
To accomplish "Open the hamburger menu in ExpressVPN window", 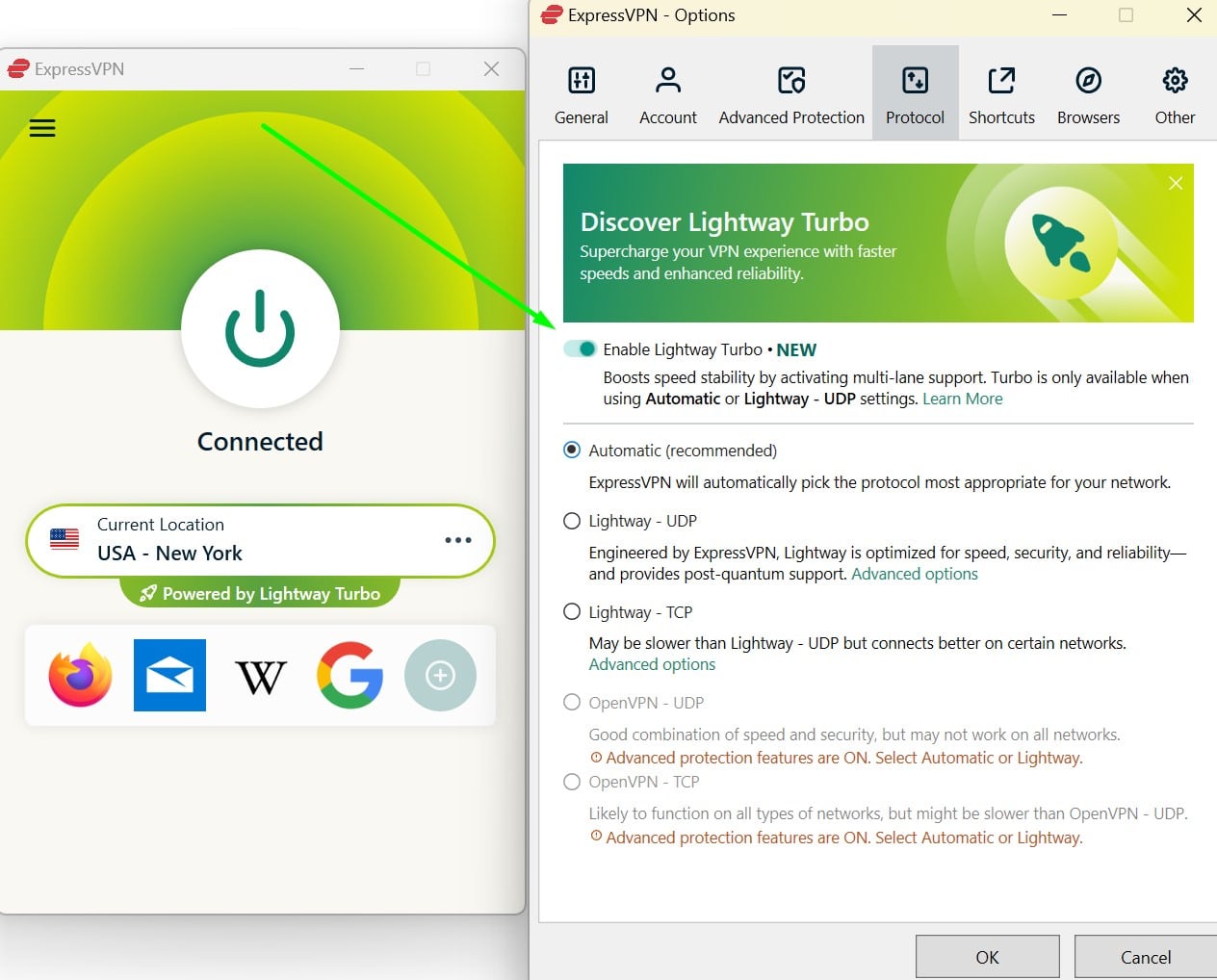I will [x=42, y=128].
